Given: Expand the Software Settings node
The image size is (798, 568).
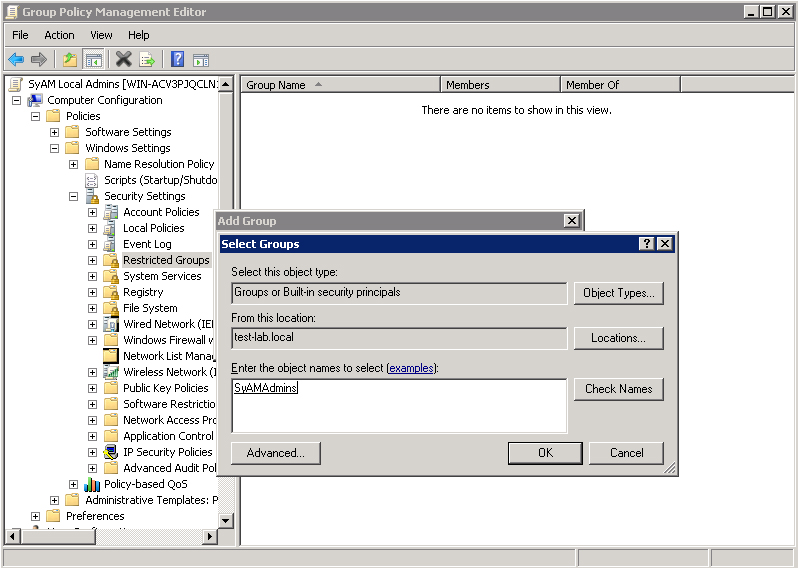Looking at the screenshot, I should [55, 132].
